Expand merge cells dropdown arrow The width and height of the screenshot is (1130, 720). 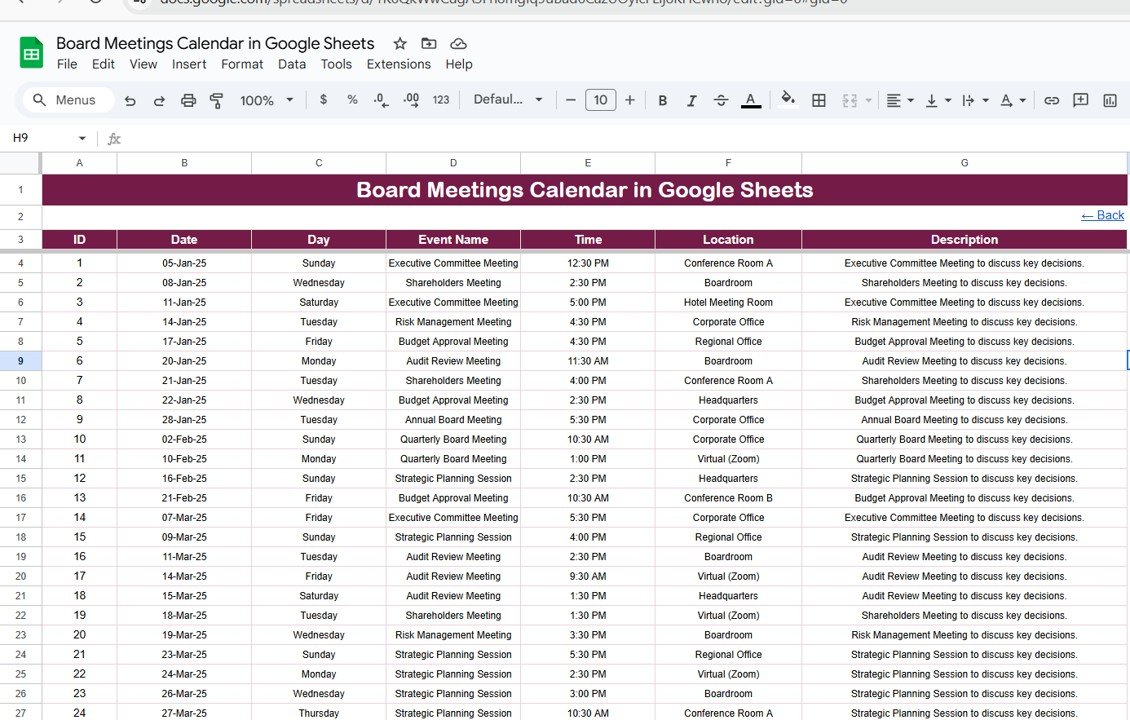coord(868,100)
